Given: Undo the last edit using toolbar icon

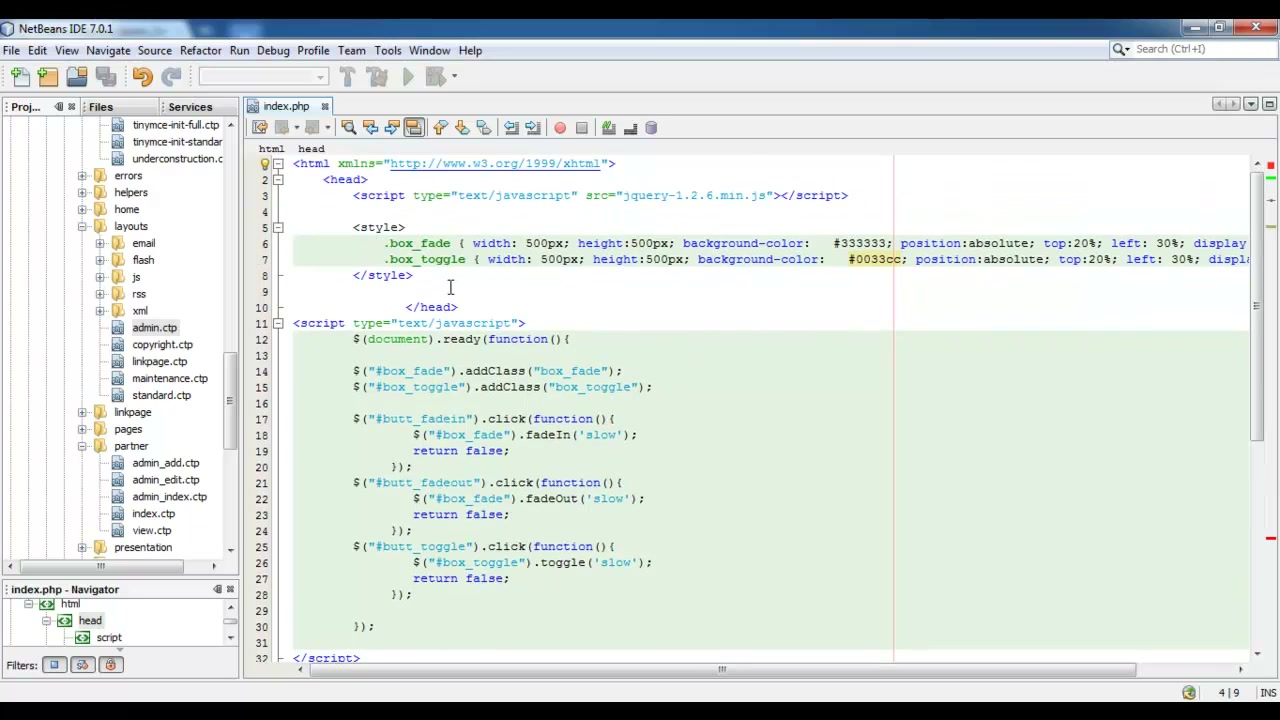Looking at the screenshot, I should click(x=142, y=76).
